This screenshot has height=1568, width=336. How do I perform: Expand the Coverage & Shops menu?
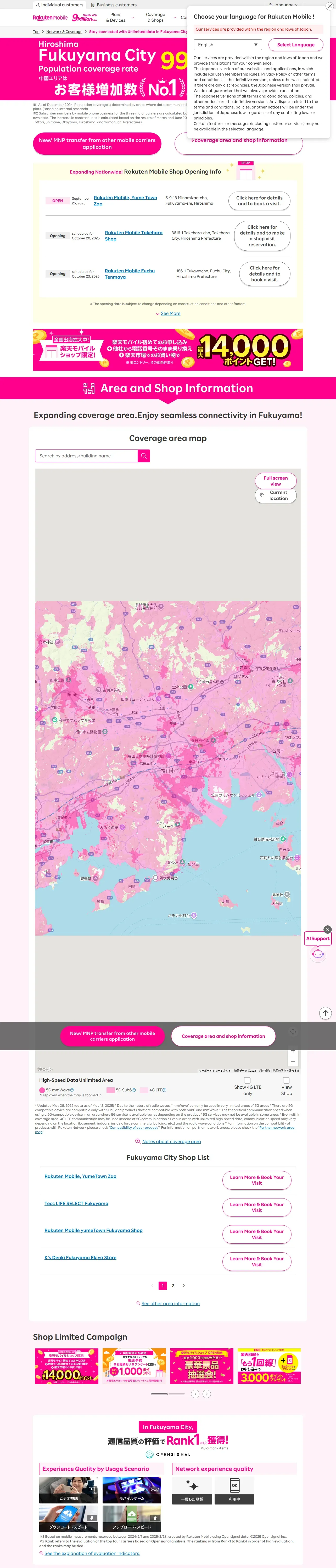[x=159, y=18]
